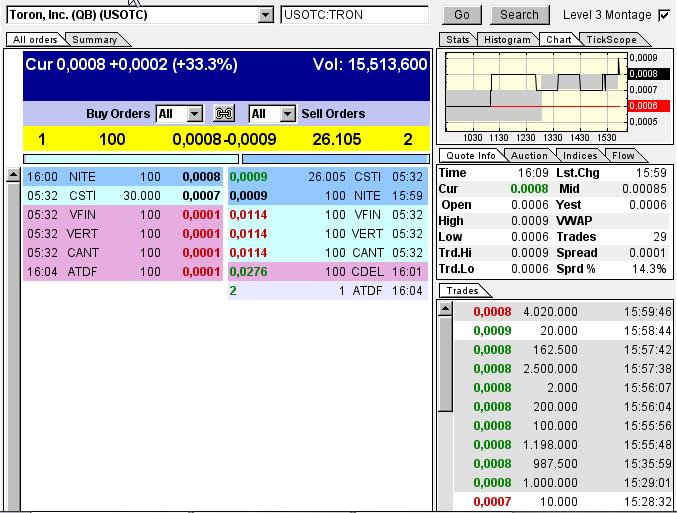Viewport: 677px width, 513px height.
Task: Click the 0,0006 red price marker on chart
Action: point(649,106)
